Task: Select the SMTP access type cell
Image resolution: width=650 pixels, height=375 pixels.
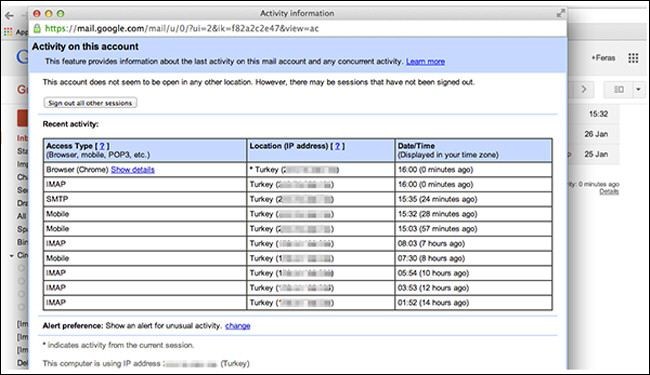Action: point(145,199)
